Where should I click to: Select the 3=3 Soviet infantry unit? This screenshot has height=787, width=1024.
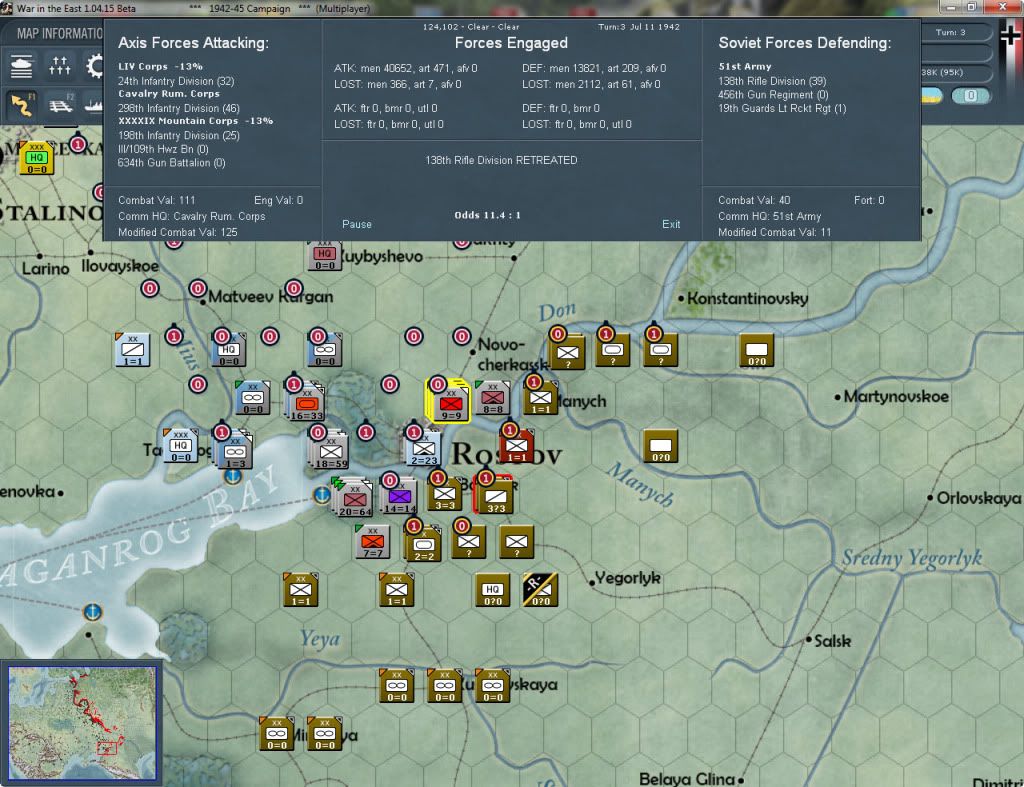click(445, 494)
